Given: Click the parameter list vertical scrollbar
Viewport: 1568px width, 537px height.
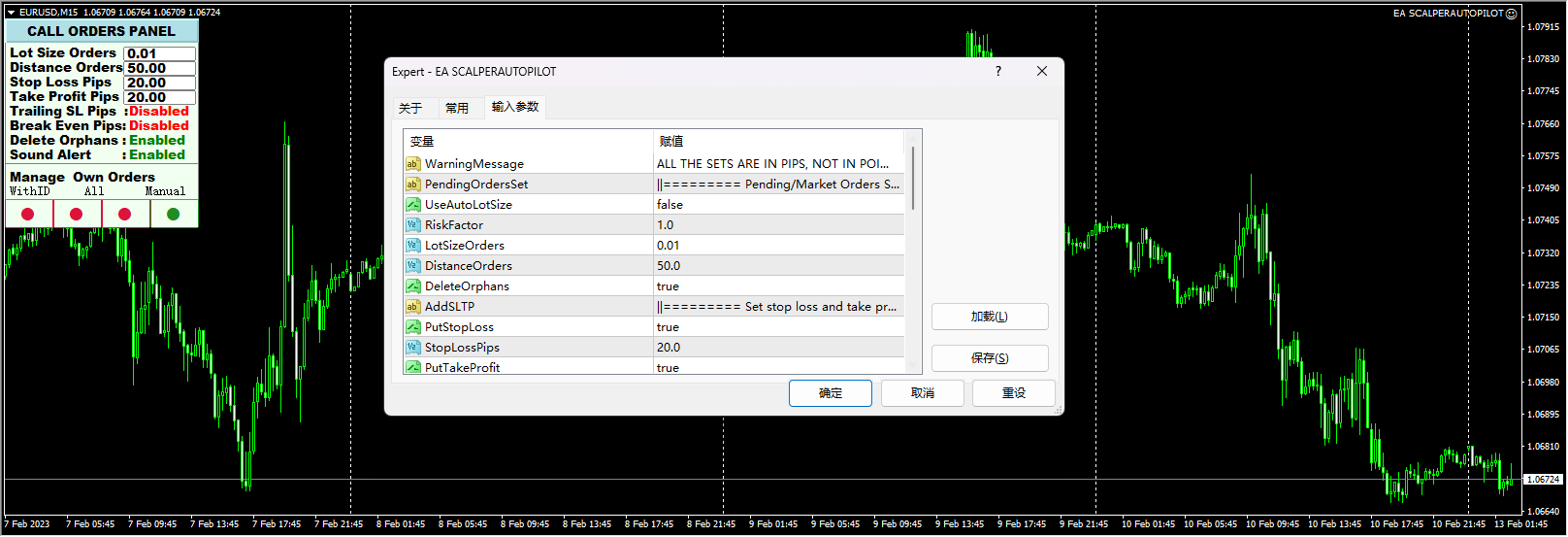Looking at the screenshot, I should 912,179.
